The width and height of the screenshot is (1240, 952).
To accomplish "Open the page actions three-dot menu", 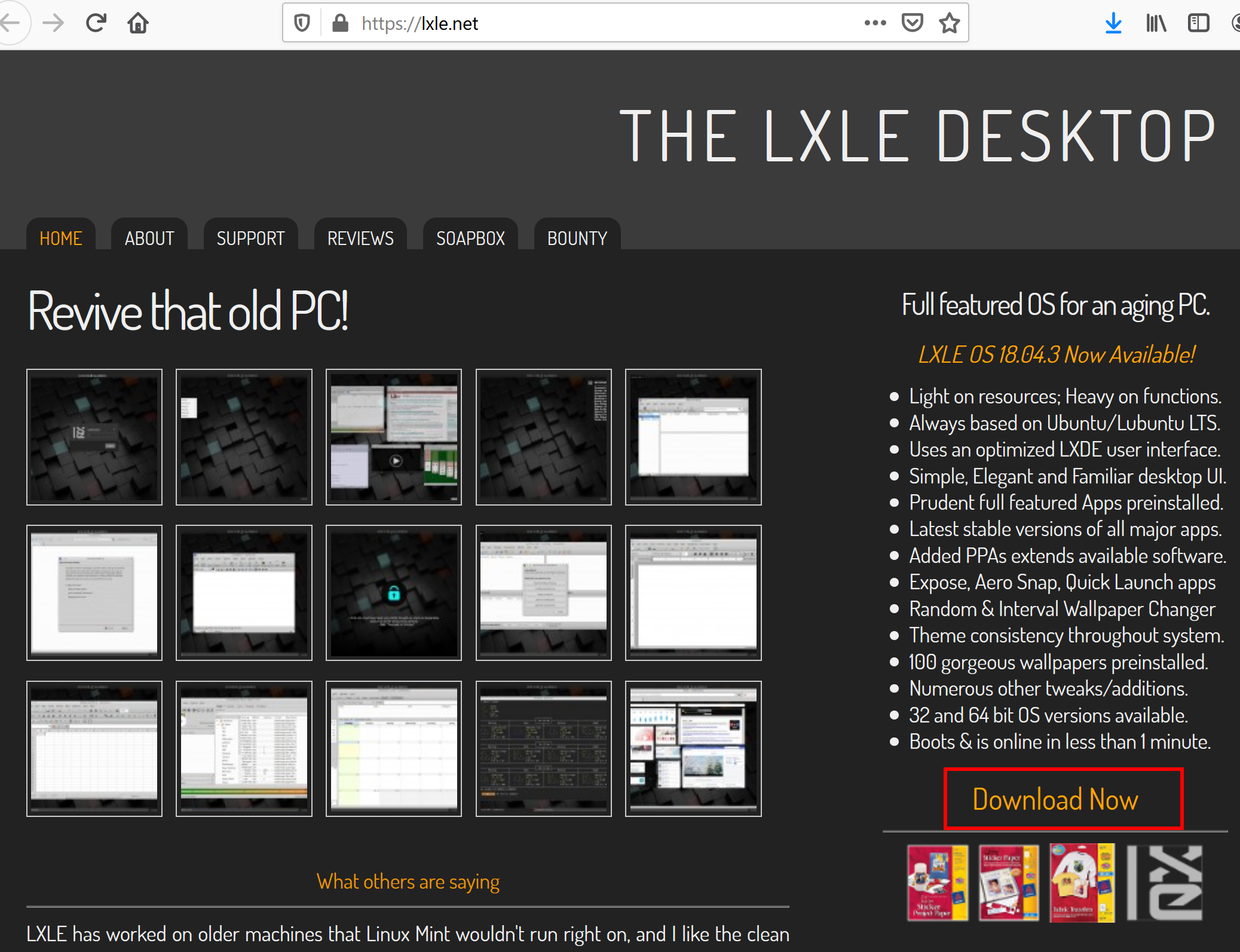I will 875,23.
